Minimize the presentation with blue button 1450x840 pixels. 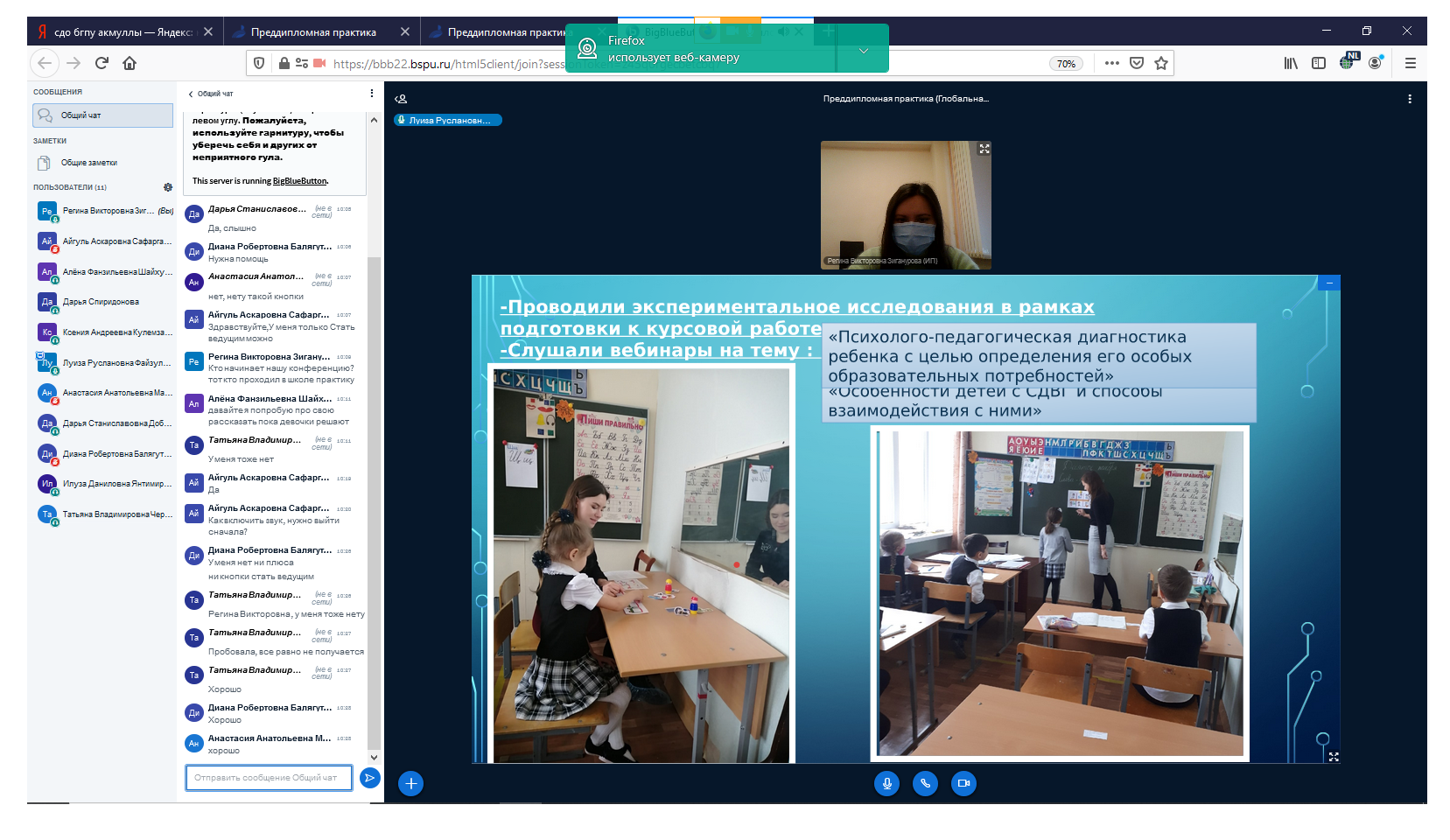[1328, 283]
